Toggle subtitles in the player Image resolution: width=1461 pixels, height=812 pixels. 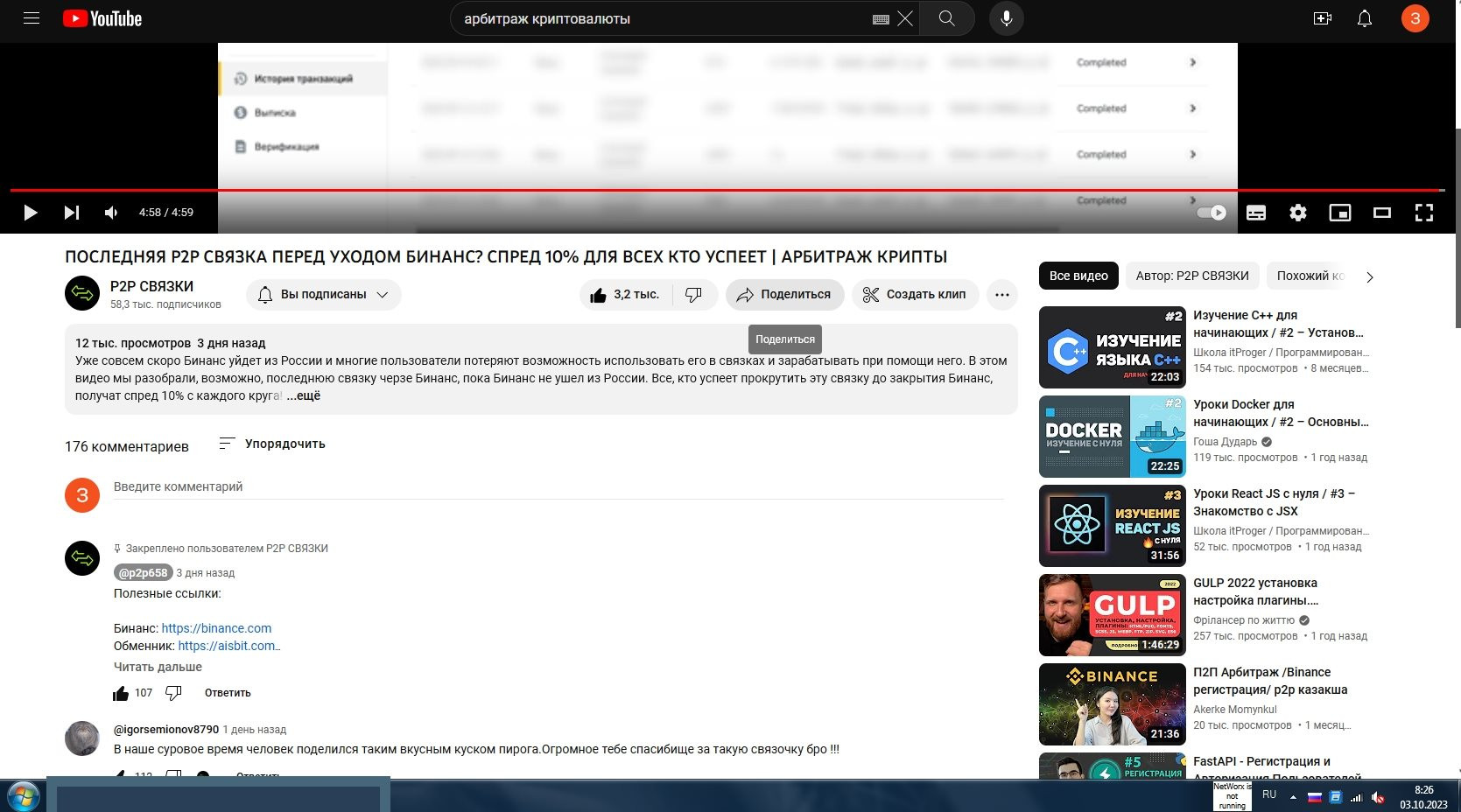click(x=1256, y=213)
